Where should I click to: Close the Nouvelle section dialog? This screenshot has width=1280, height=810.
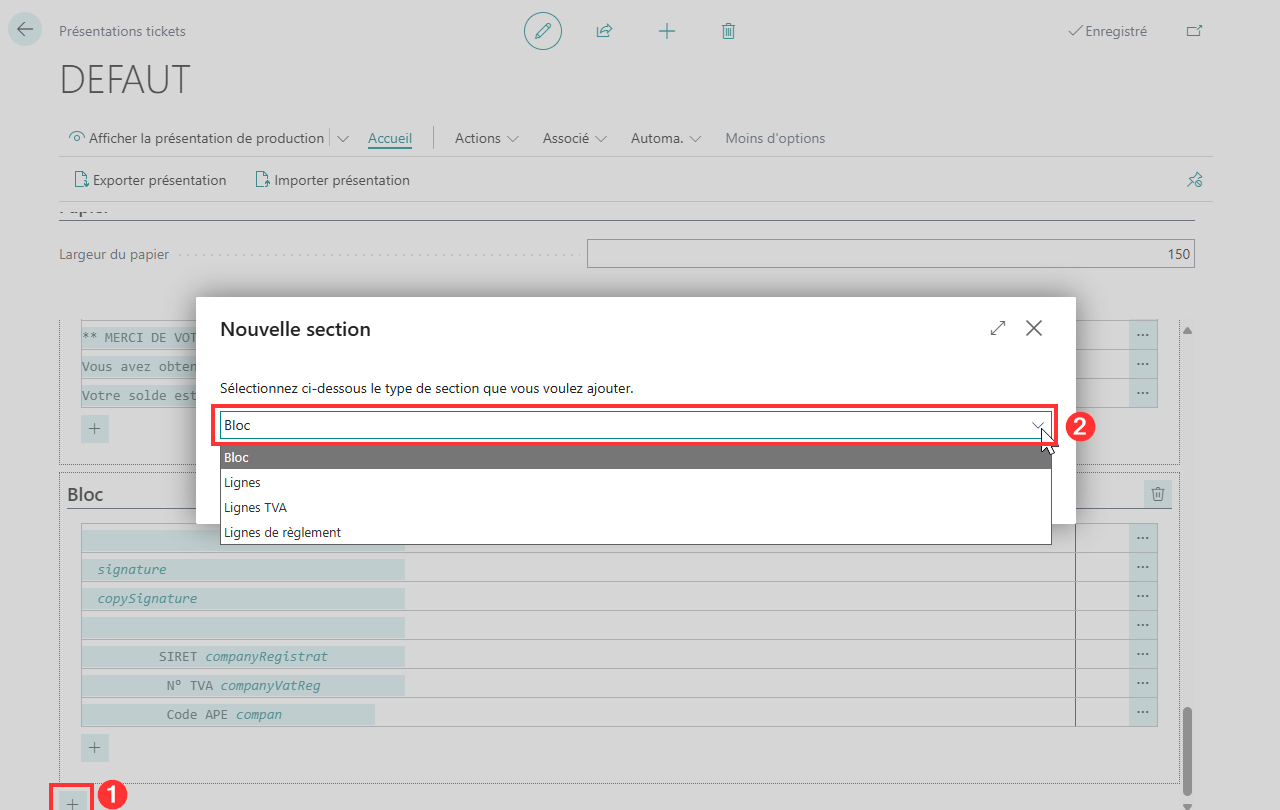1034,328
